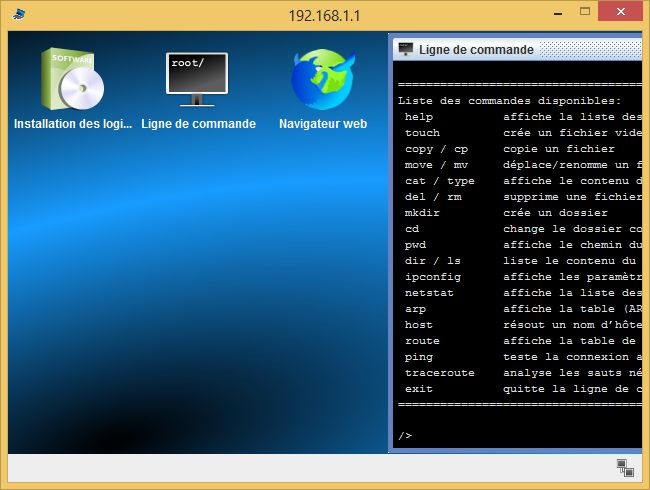
Task: Launch the Ligne de commande monitor icon
Action: (x=197, y=80)
